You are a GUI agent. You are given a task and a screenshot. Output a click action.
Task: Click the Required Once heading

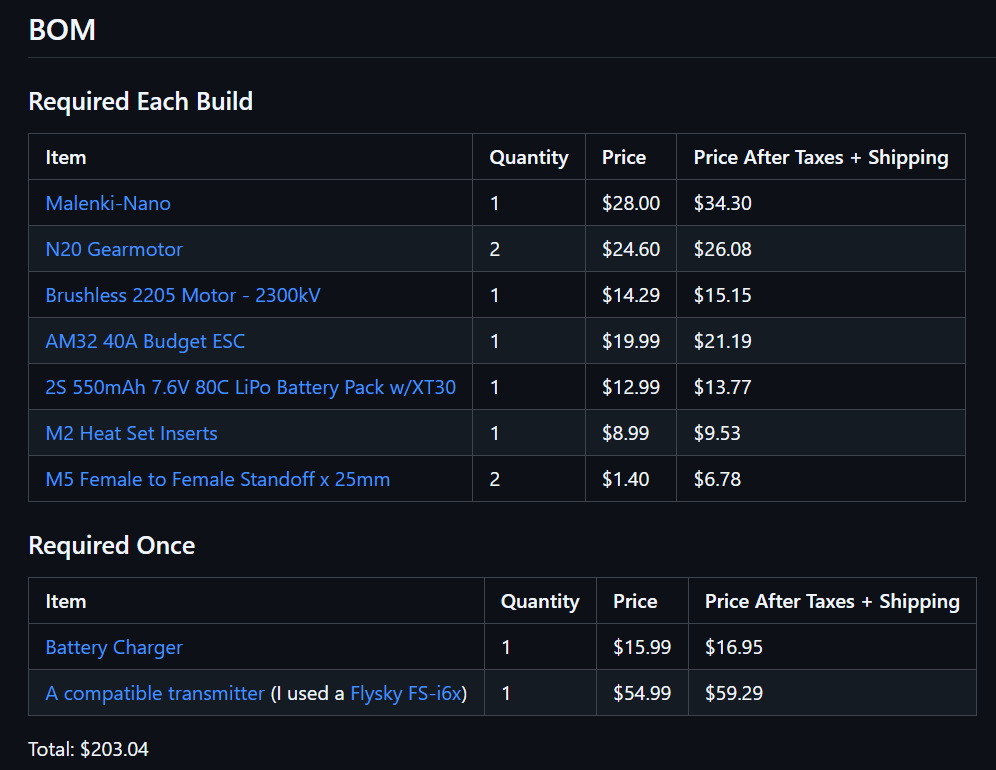click(x=111, y=545)
